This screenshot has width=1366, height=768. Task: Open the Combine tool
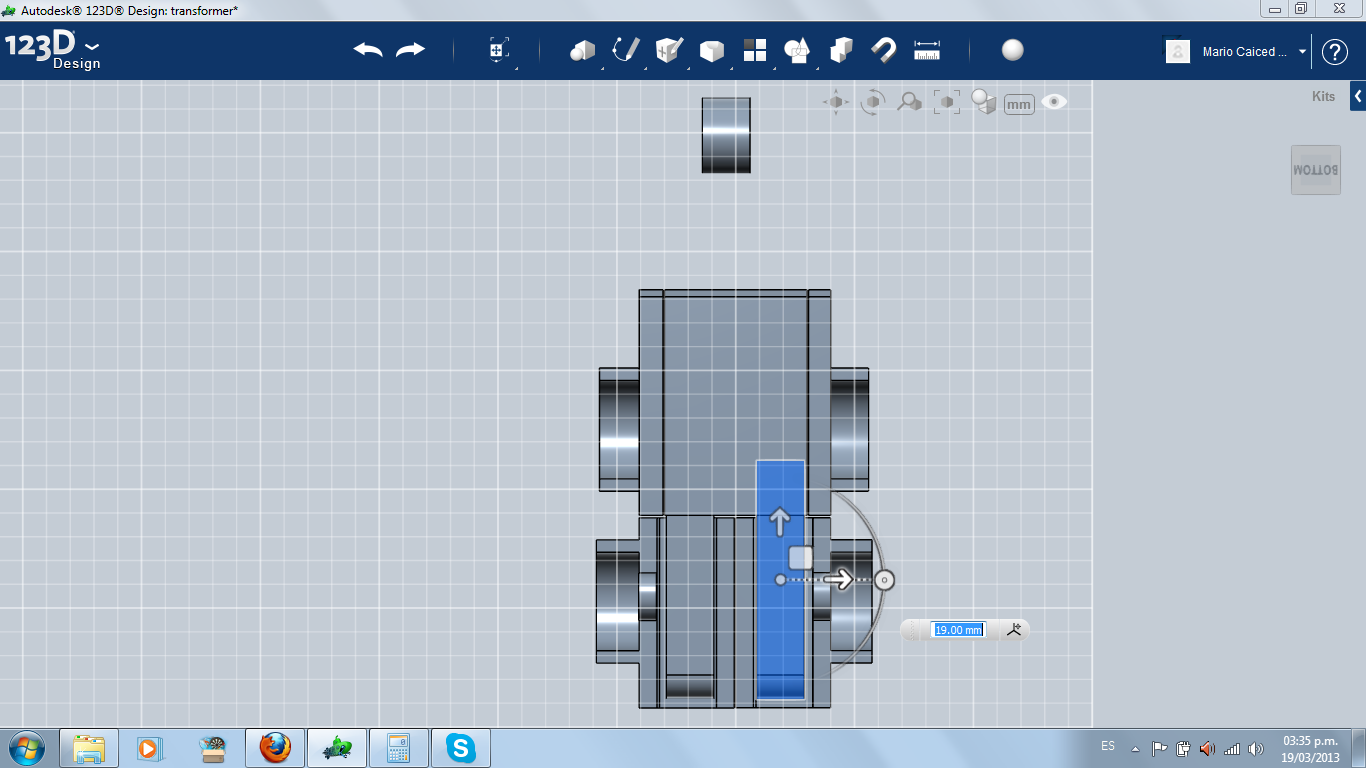[841, 50]
